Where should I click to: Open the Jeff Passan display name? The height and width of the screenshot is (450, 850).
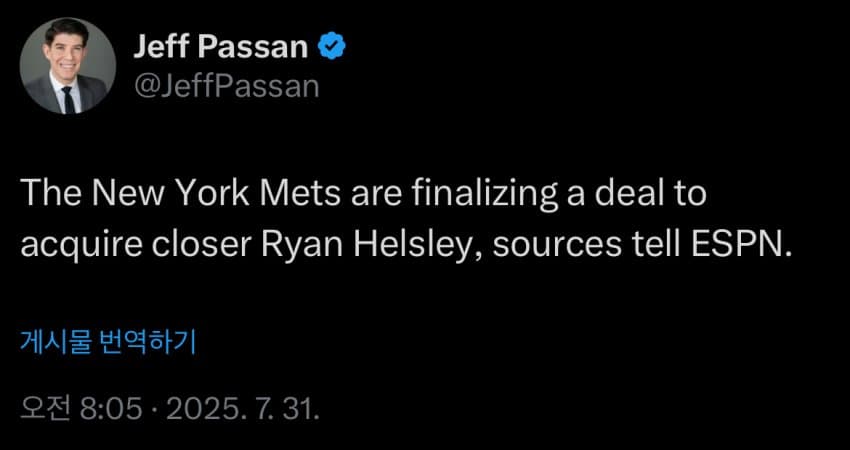[x=220, y=47]
